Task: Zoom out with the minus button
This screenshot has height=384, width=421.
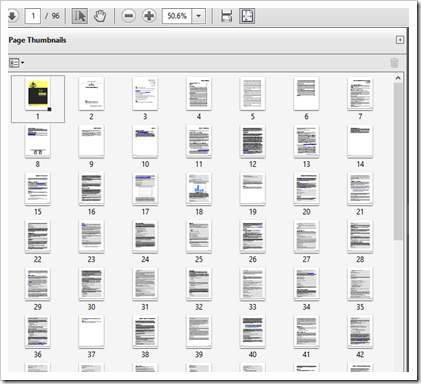Action: point(129,16)
